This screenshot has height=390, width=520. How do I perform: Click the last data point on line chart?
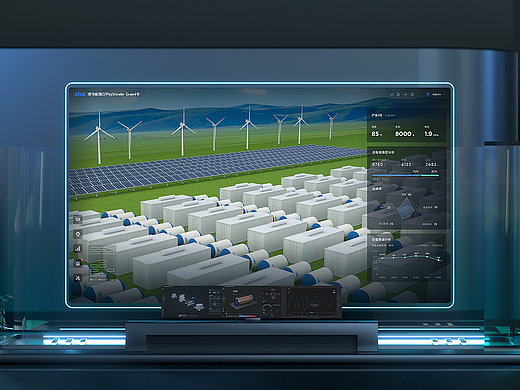[439, 260]
